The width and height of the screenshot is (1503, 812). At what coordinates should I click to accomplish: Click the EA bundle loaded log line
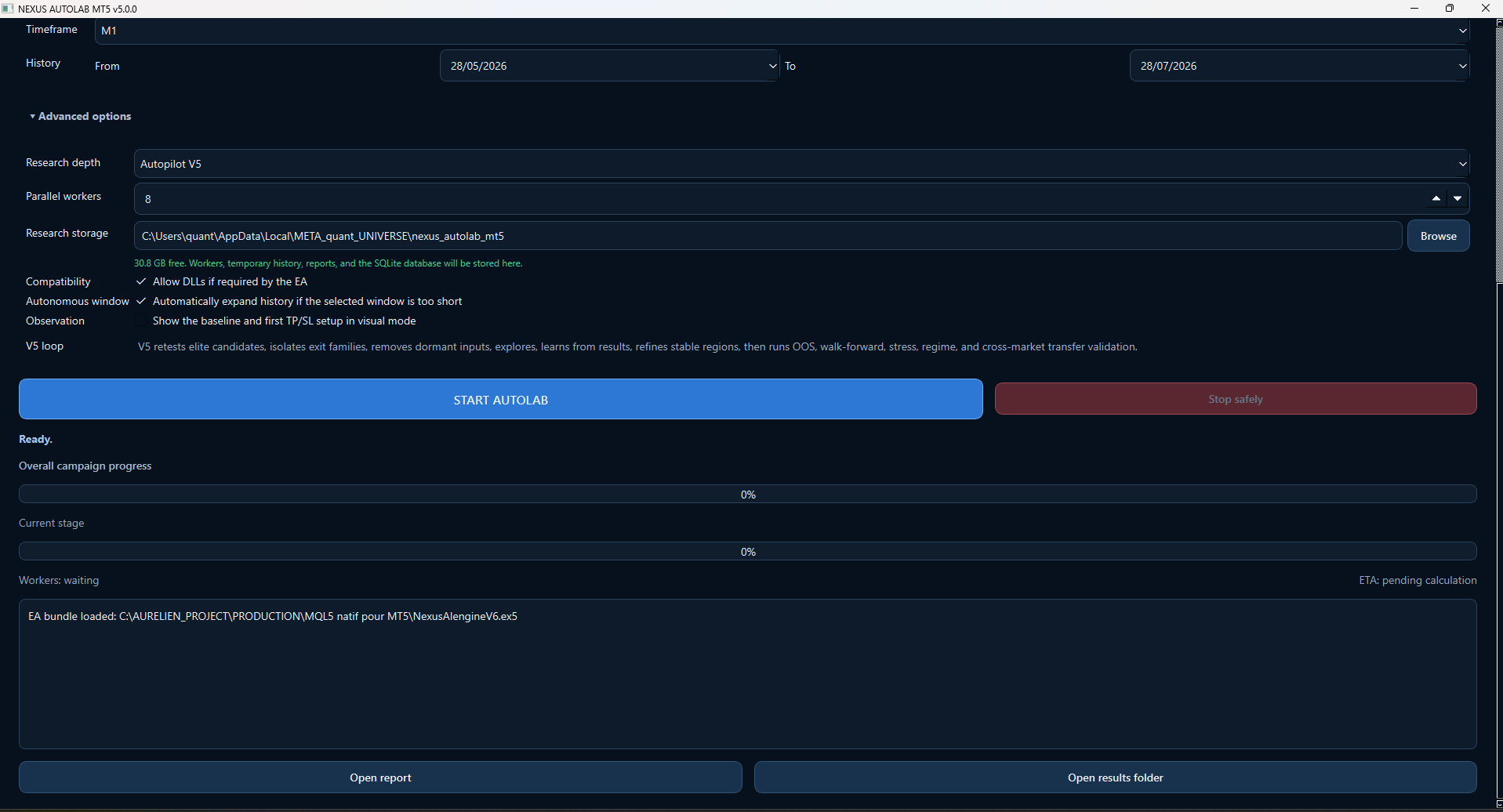pyautogui.click(x=273, y=616)
